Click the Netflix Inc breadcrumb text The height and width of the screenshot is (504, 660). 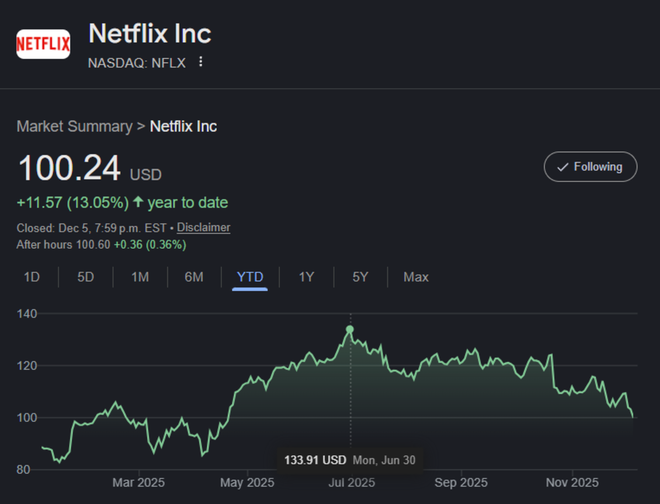pyautogui.click(x=183, y=126)
